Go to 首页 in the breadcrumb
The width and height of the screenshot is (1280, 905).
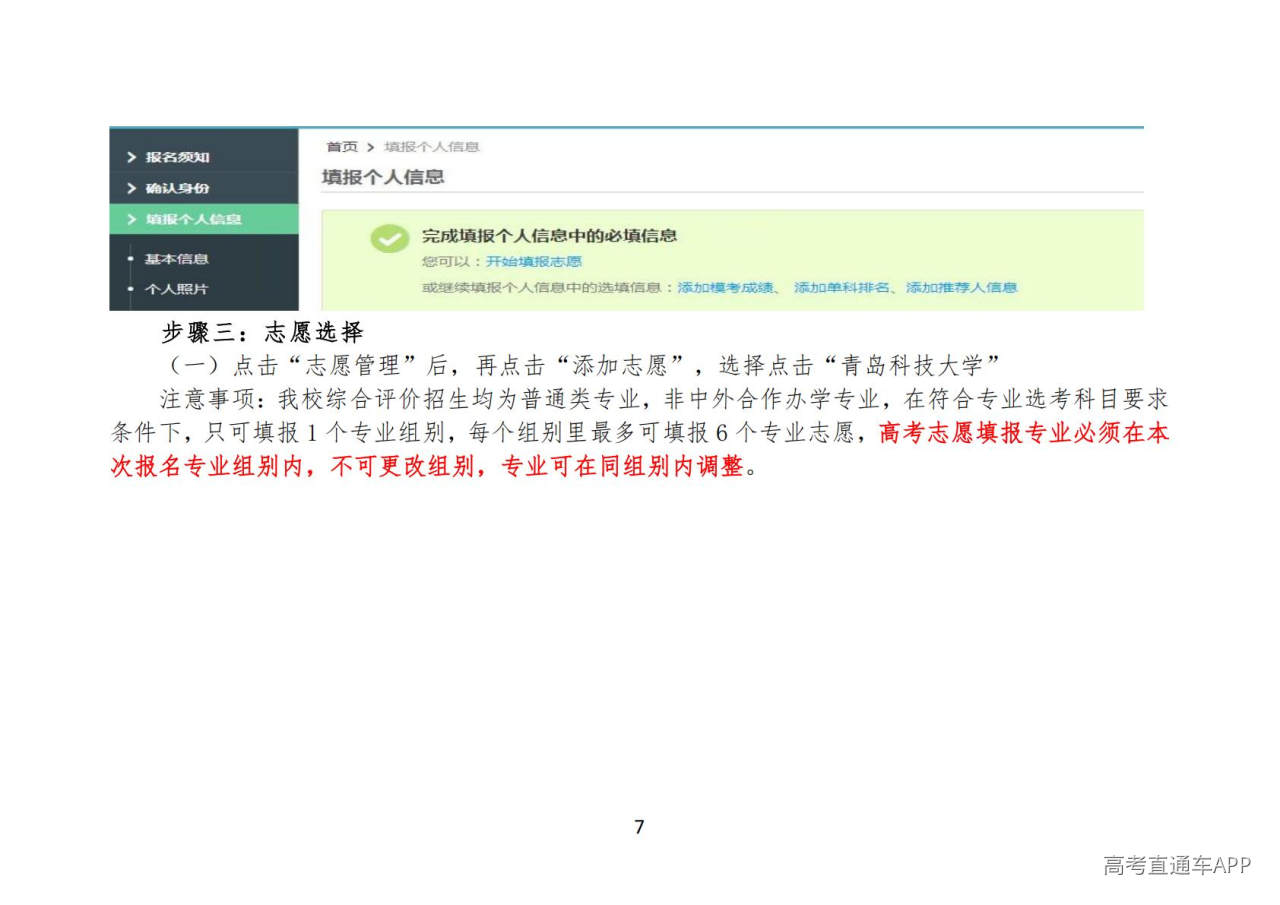click(341, 147)
